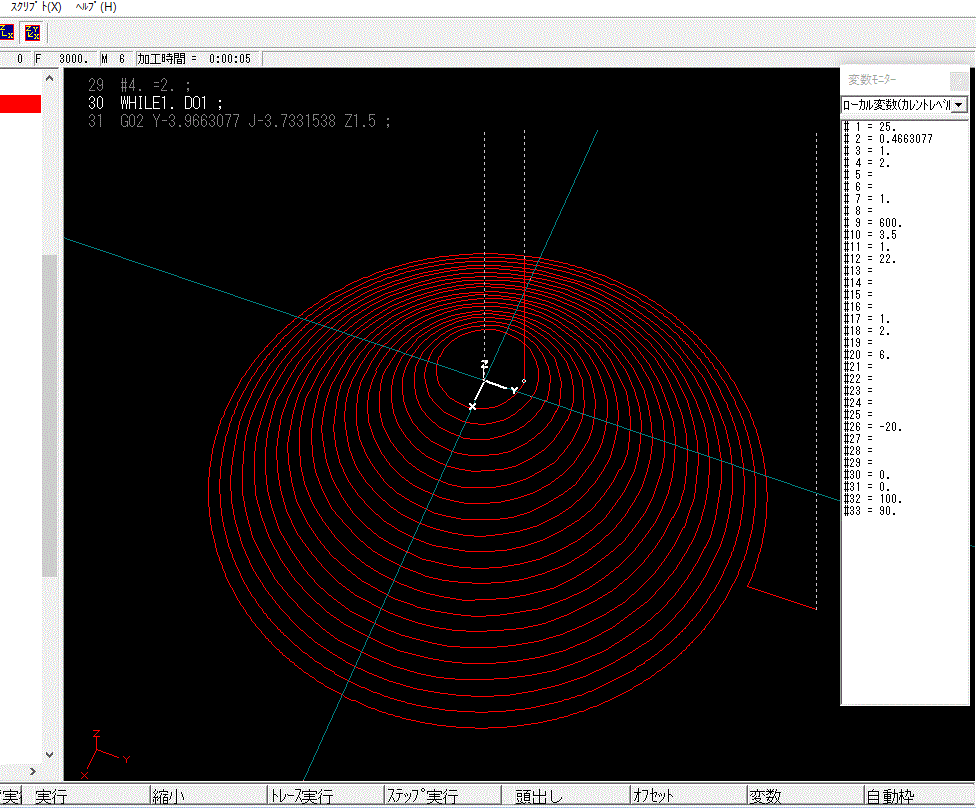Click variable row "#33 = 90."

[870, 511]
